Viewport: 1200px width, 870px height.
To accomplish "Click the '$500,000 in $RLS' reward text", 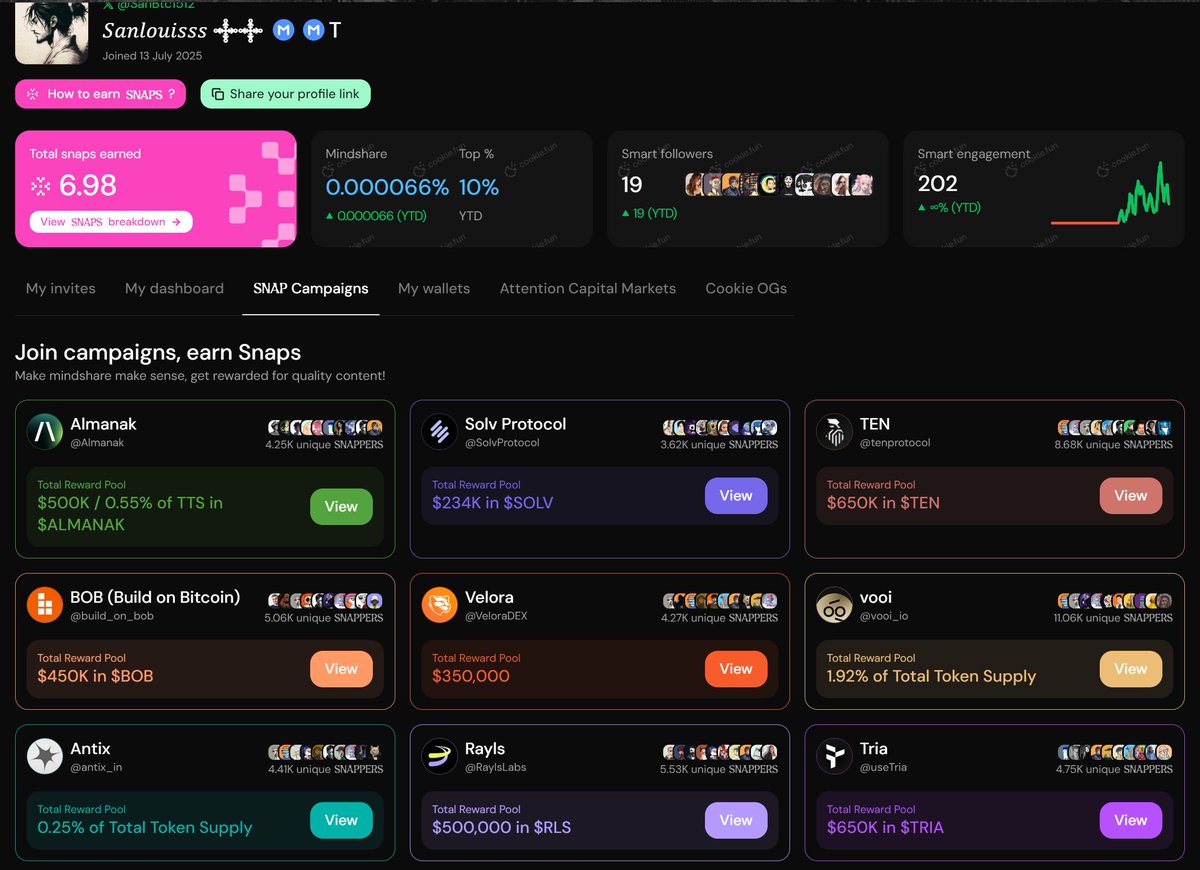I will tap(502, 827).
